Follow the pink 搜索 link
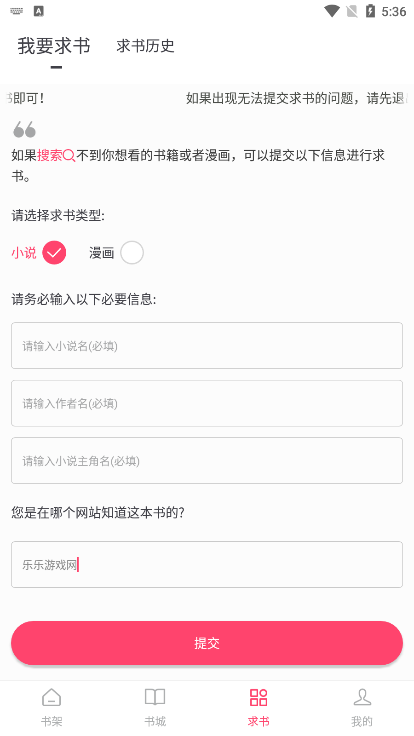414x736 pixels. pyautogui.click(x=50, y=155)
